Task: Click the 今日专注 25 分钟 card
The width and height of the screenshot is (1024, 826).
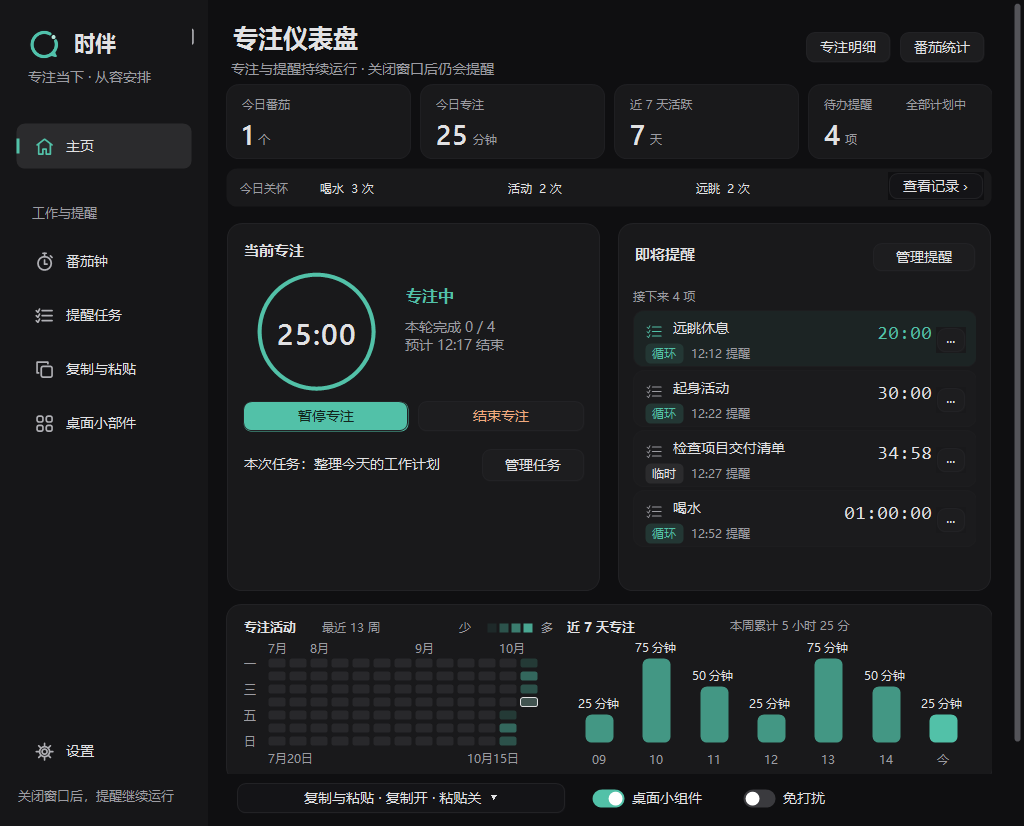Action: pyautogui.click(x=513, y=121)
